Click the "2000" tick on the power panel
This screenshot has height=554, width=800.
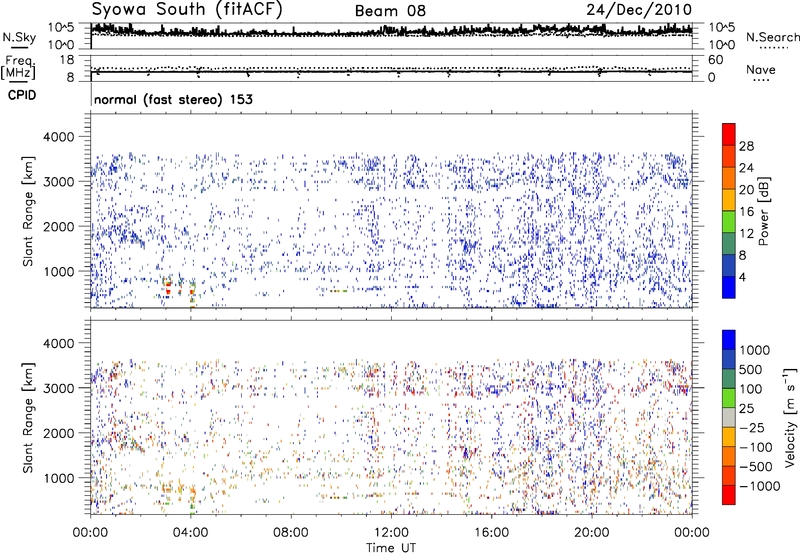[58, 226]
